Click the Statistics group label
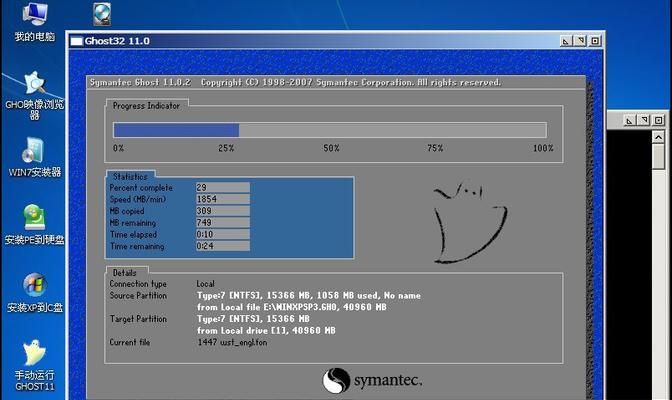672x400 pixels. point(130,177)
